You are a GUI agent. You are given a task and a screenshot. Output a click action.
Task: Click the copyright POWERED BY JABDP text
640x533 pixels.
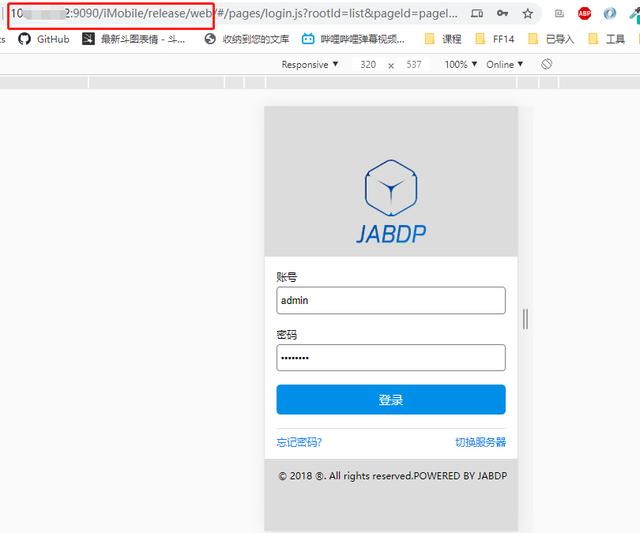[x=393, y=476]
